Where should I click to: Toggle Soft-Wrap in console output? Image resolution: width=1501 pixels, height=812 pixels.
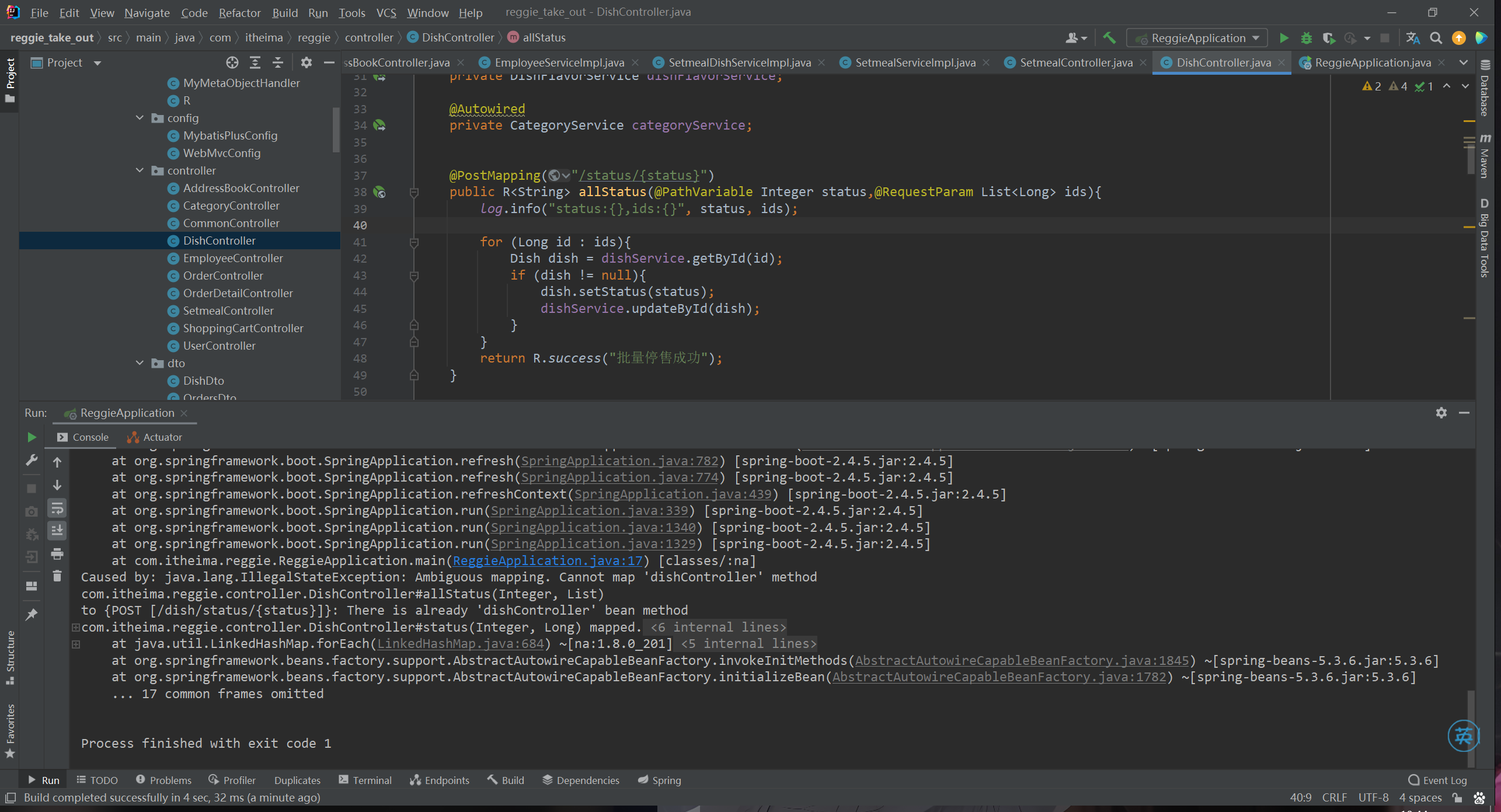tap(57, 508)
